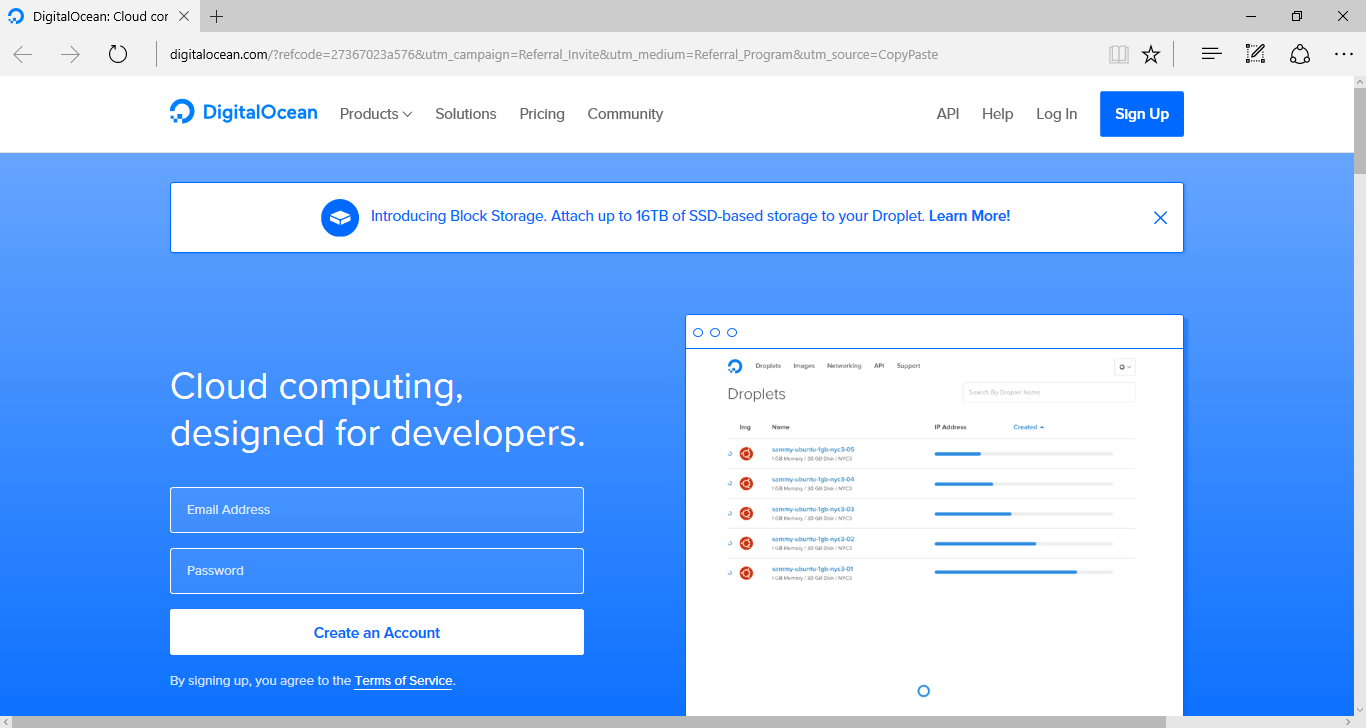Click the DigitalOcean favicon on the browser tab
Image resolution: width=1366 pixels, height=728 pixels.
click(16, 17)
